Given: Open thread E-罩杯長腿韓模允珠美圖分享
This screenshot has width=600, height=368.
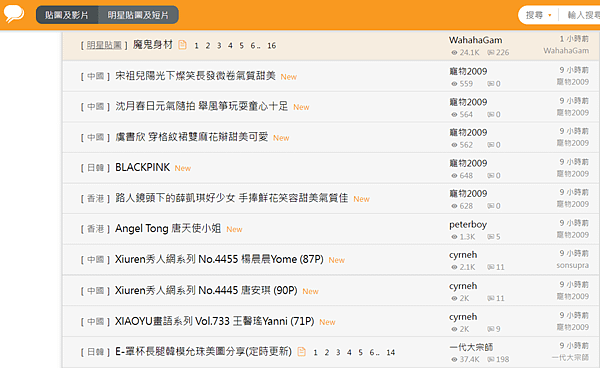Looking at the screenshot, I should coord(203,351).
